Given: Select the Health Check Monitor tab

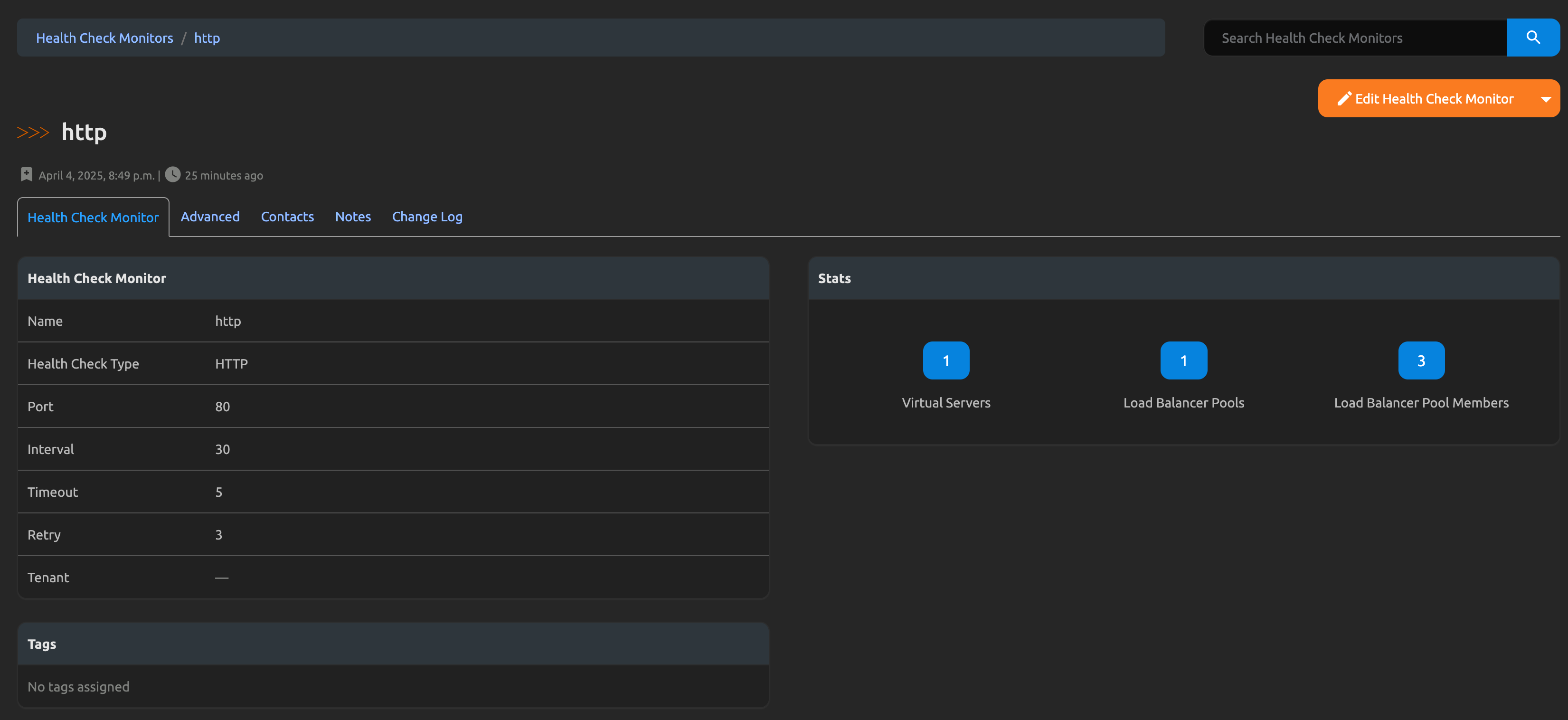Looking at the screenshot, I should [x=93, y=217].
